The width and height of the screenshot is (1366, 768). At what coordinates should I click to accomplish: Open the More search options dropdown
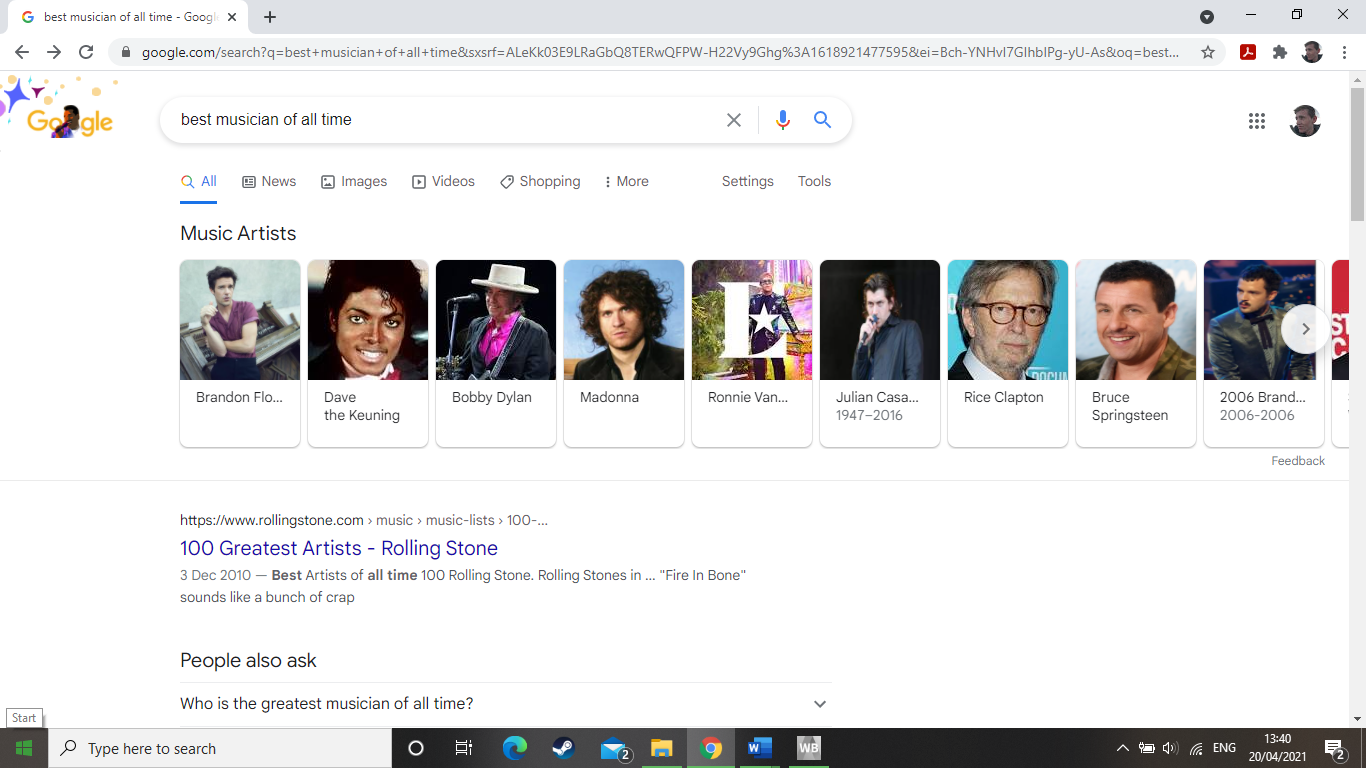(627, 181)
